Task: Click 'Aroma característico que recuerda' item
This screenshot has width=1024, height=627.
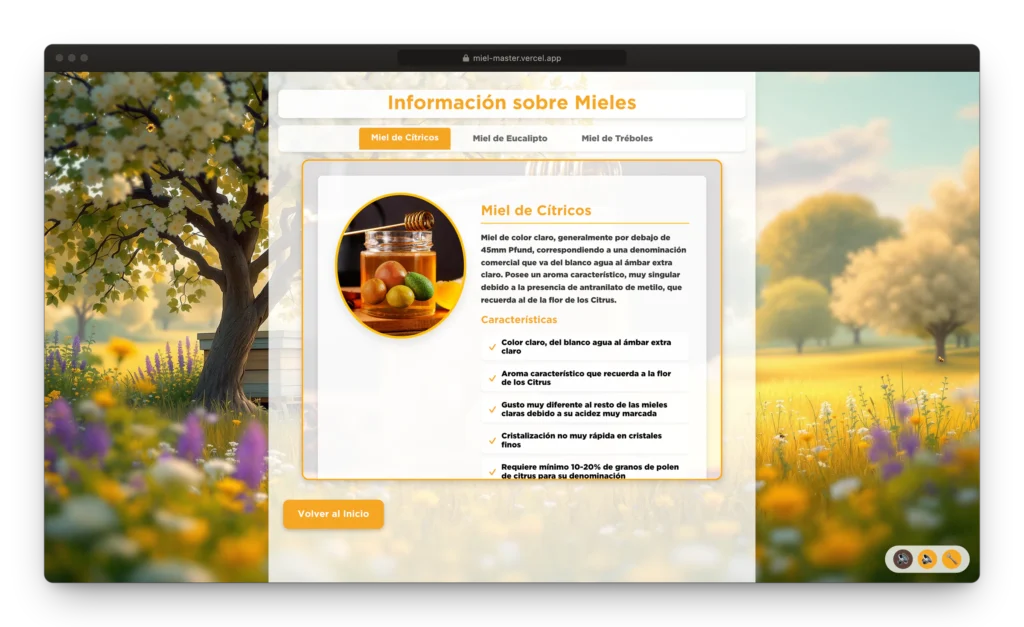Action: tap(584, 378)
